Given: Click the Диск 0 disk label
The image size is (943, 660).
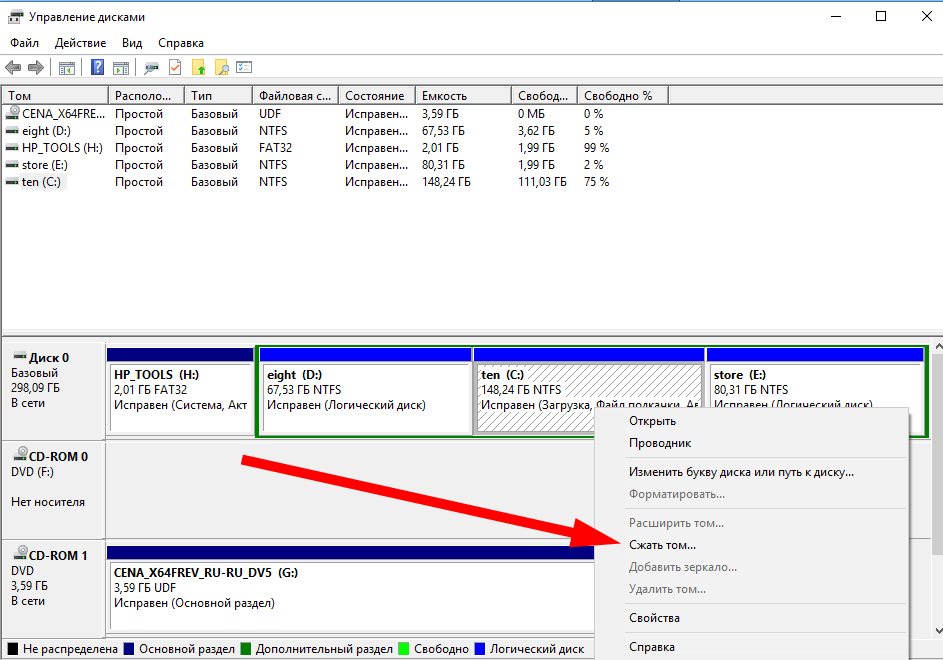Looking at the screenshot, I should coord(49,357).
